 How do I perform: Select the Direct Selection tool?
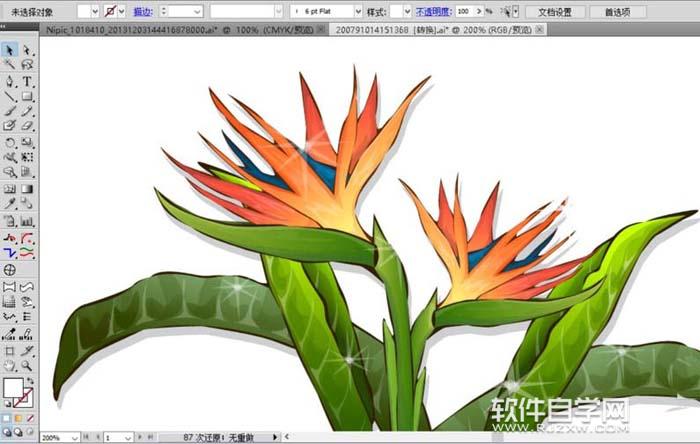pos(27,50)
